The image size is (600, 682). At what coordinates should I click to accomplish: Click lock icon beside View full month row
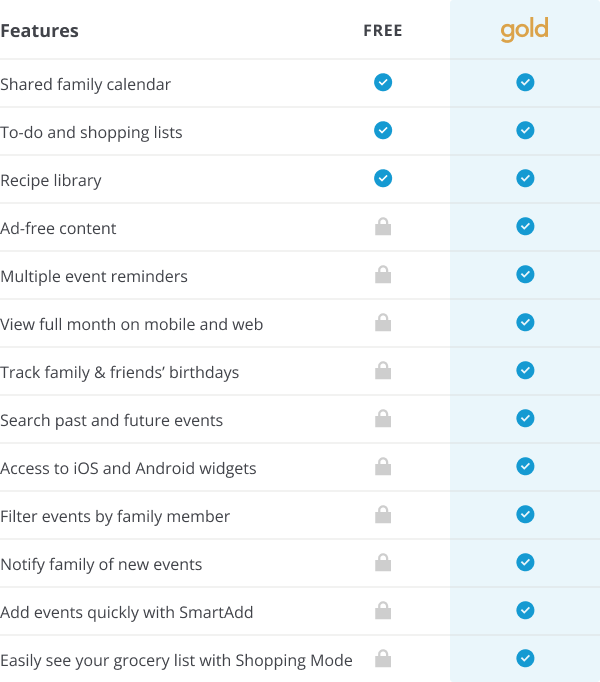(x=383, y=322)
